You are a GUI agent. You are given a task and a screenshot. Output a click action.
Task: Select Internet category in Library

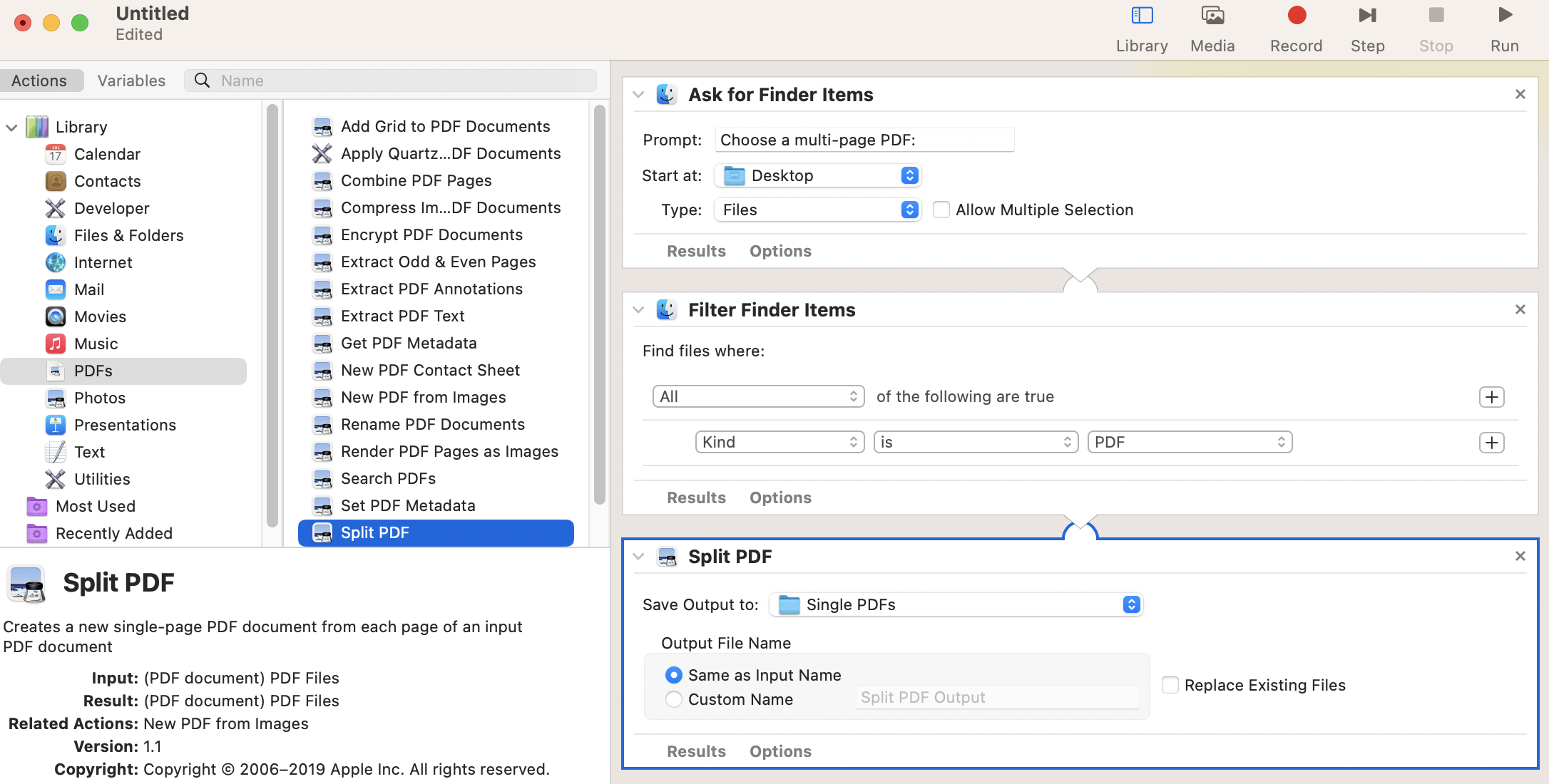coord(103,262)
